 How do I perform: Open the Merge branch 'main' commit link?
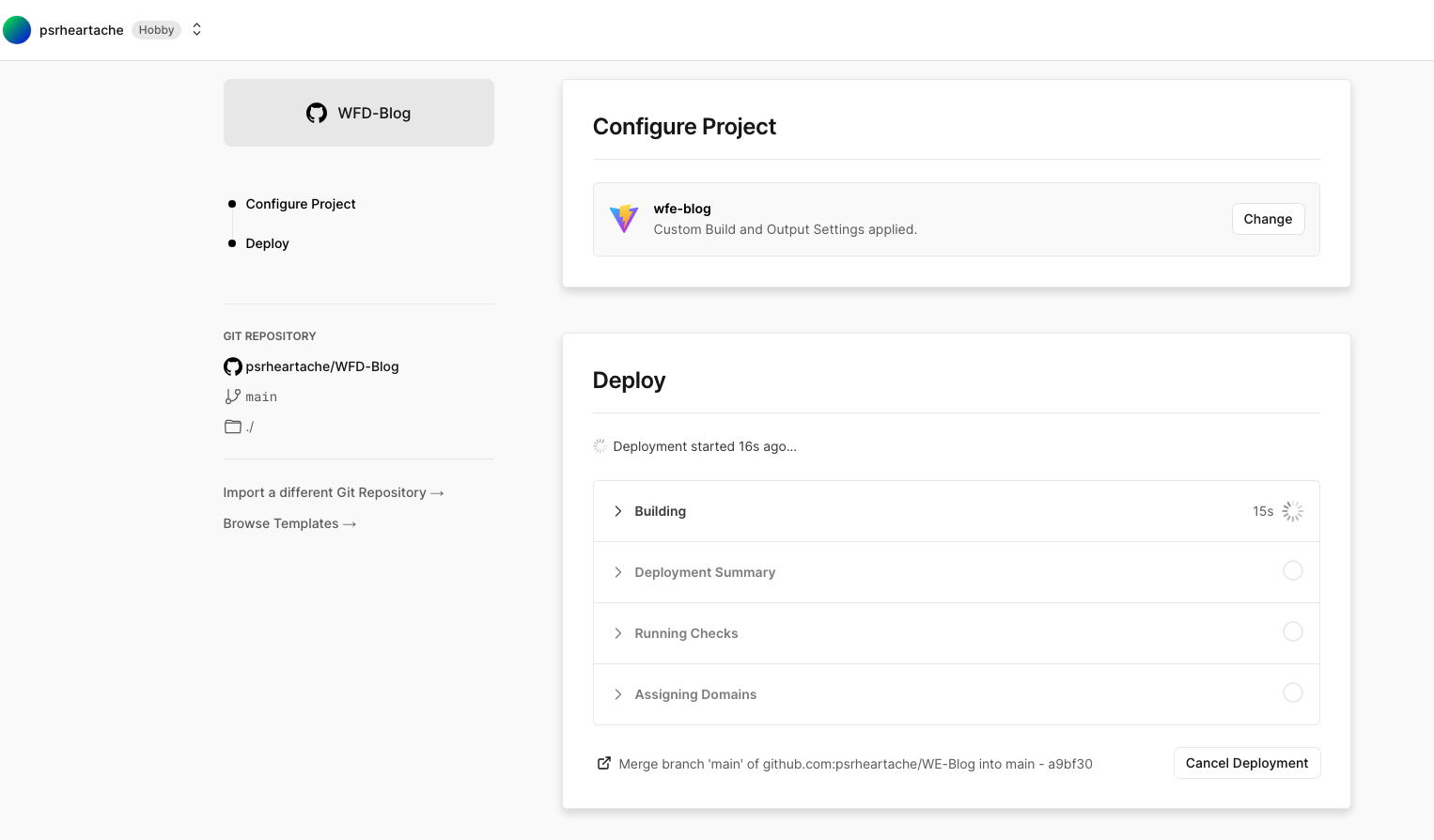pyautogui.click(x=855, y=764)
